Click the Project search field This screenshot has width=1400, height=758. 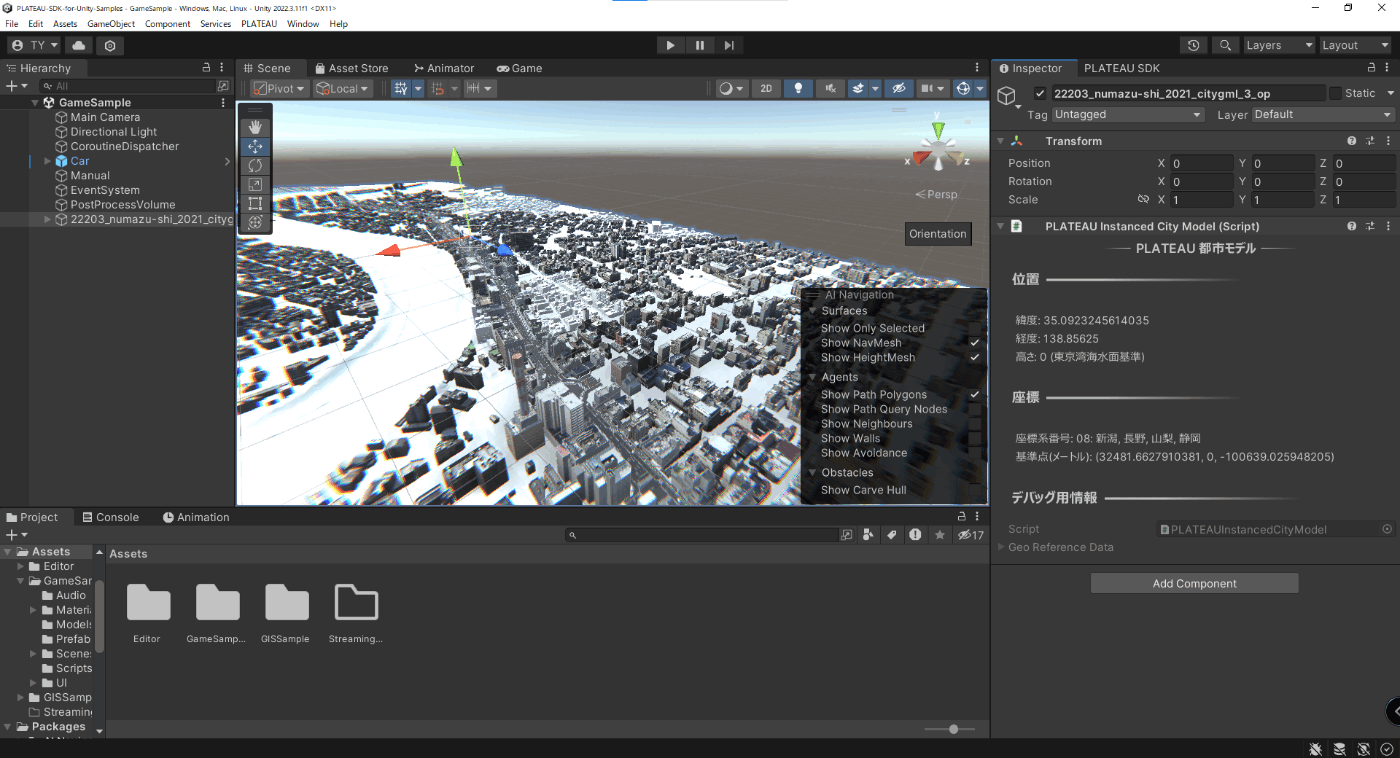701,535
